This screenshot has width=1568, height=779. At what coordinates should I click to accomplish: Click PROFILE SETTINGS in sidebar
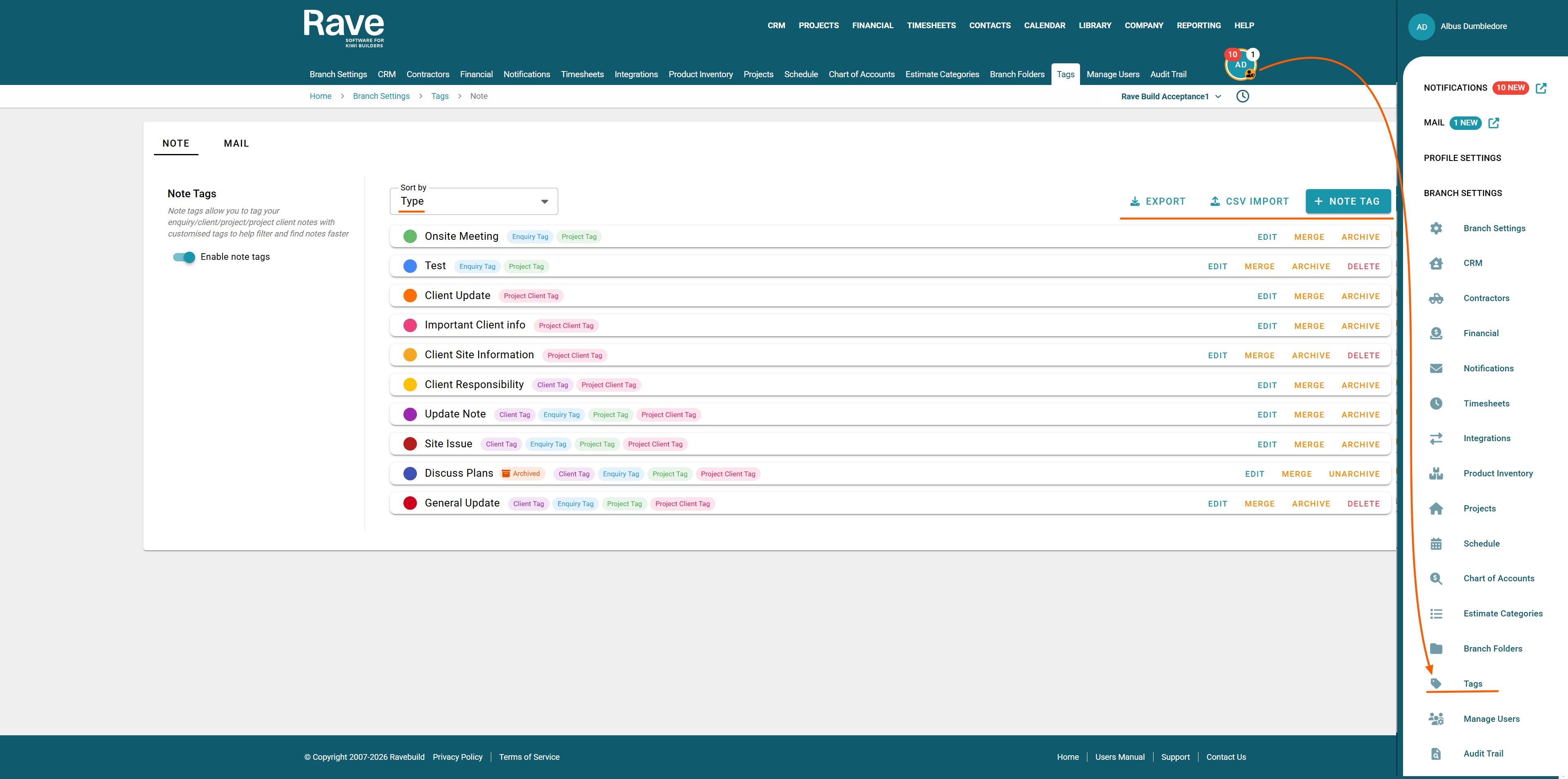pyautogui.click(x=1462, y=158)
